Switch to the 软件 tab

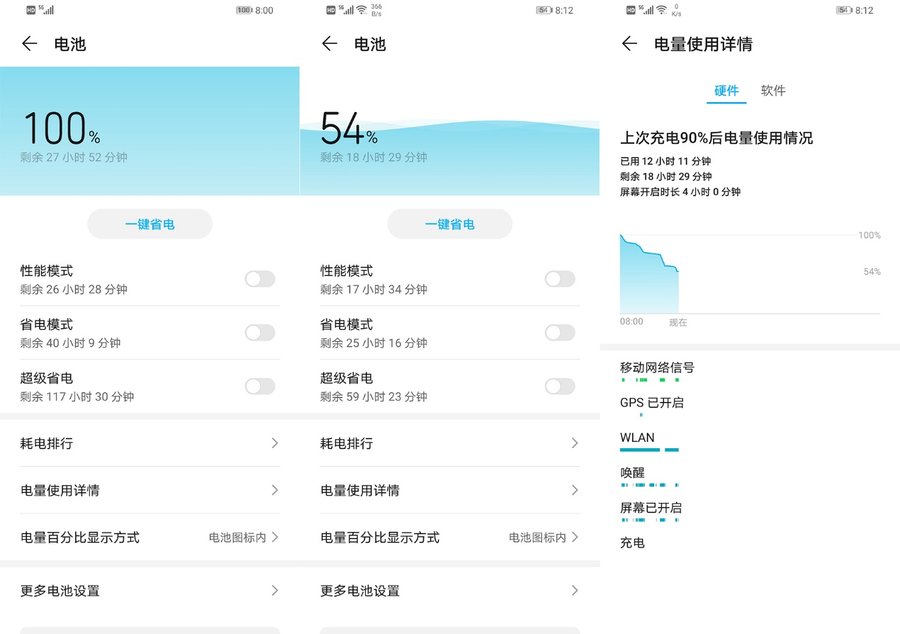click(x=773, y=91)
